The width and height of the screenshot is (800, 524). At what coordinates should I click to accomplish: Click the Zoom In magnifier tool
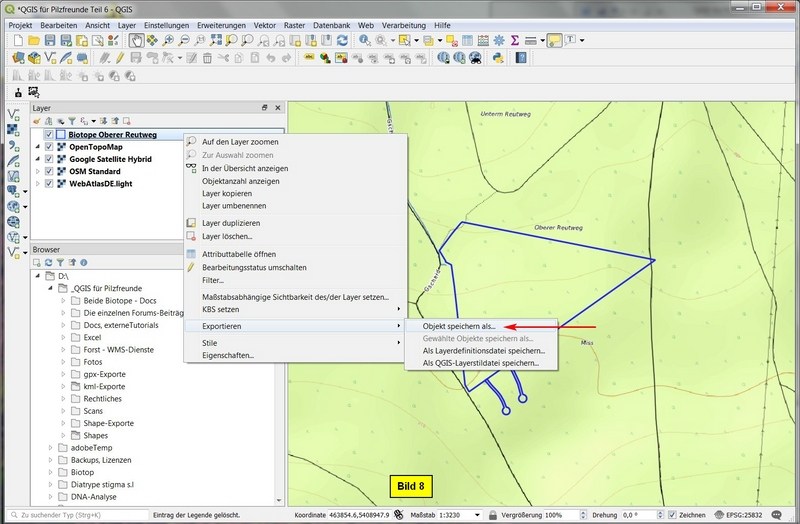coord(168,40)
